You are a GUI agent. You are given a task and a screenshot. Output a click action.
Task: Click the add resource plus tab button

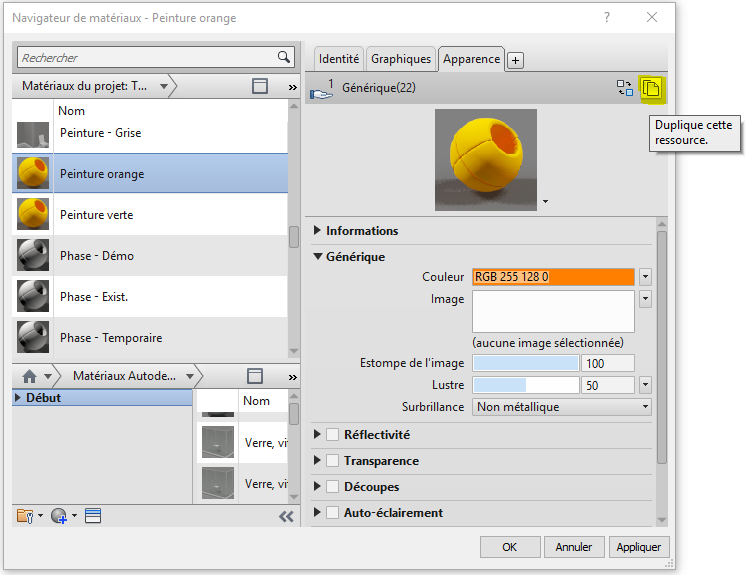pos(515,60)
